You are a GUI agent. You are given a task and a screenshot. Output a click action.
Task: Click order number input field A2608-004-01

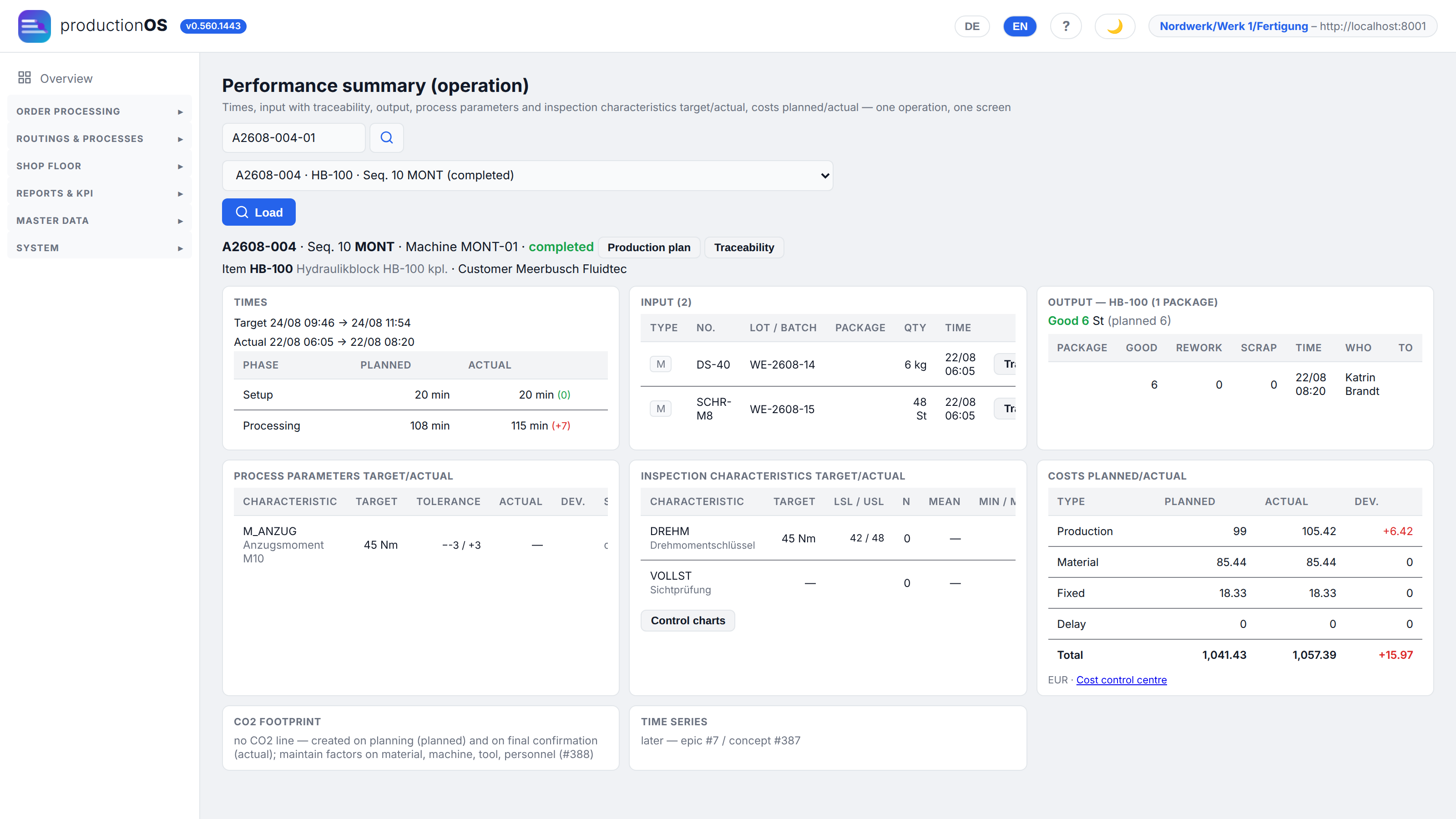tap(293, 137)
